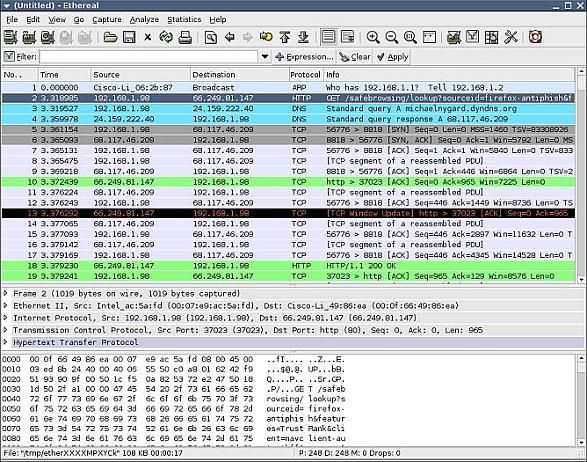Open the coloring rules editor icon
This screenshot has height=462, width=587.
491,37
